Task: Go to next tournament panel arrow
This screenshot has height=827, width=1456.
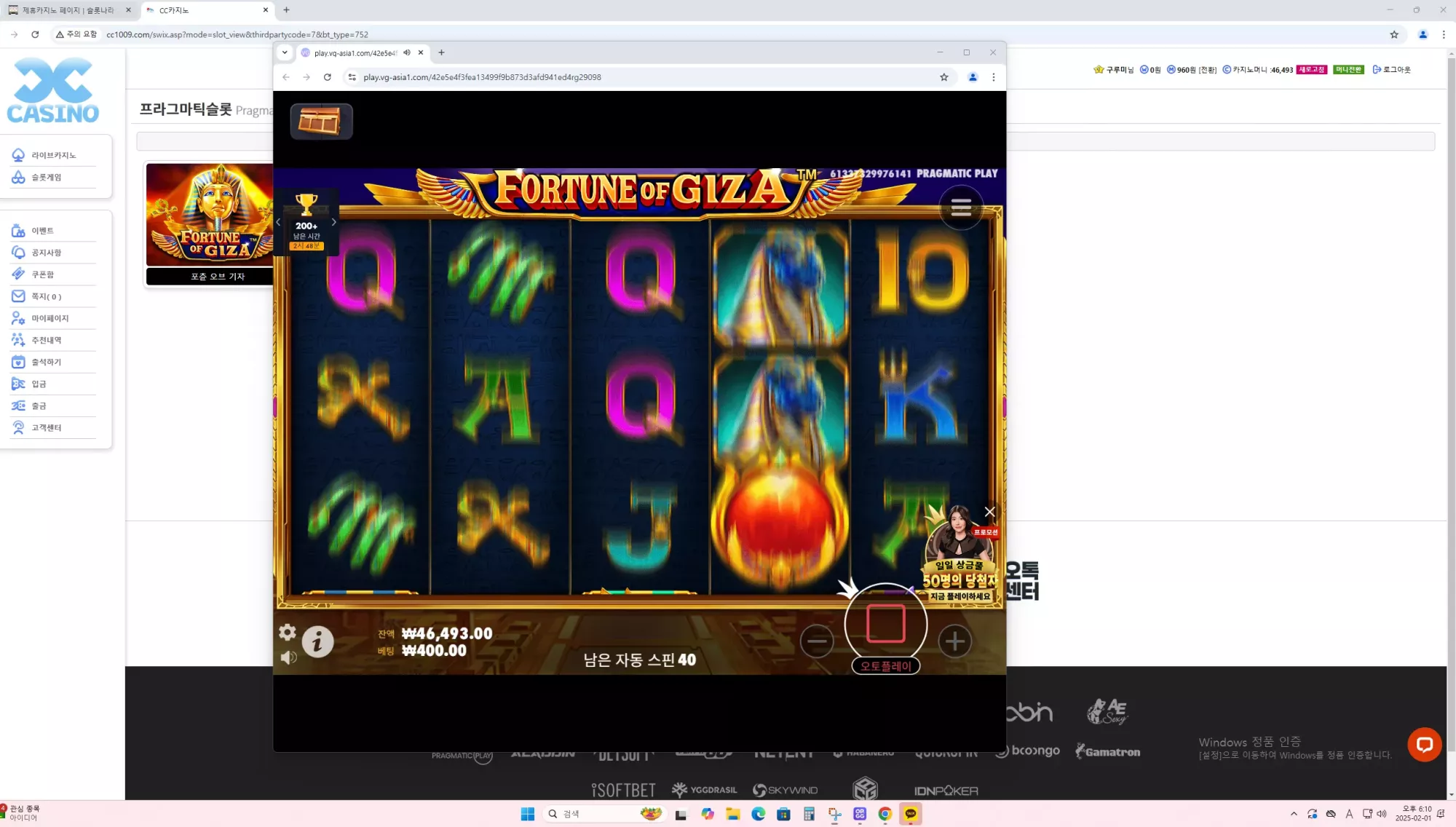Action: tap(334, 222)
